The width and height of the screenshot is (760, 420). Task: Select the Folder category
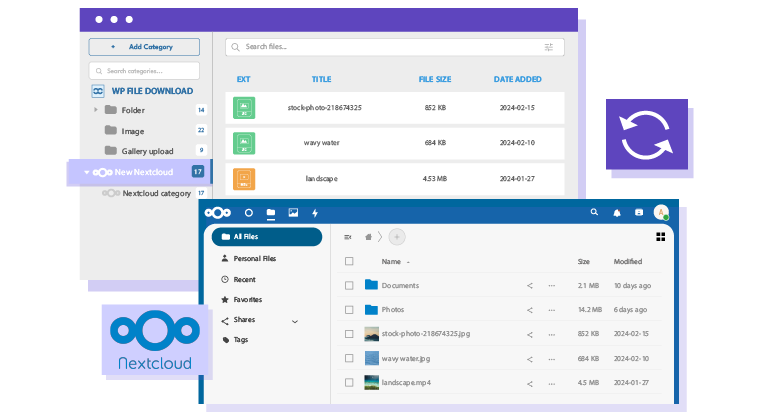(133, 110)
